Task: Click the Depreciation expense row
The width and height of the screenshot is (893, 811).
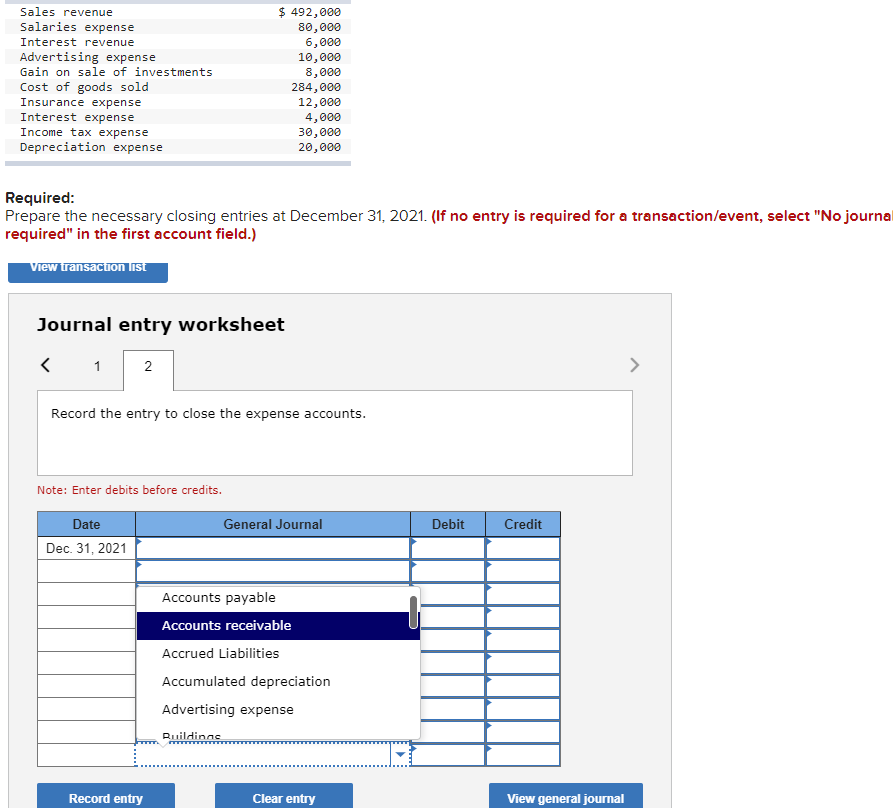Action: 178,147
